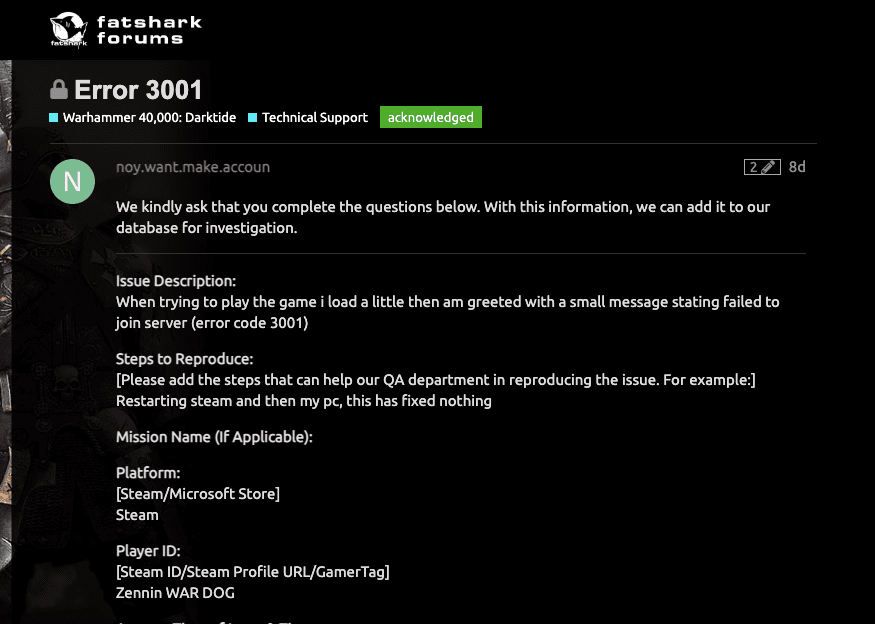Open user avatar N profile
The image size is (875, 624).
coord(73,181)
